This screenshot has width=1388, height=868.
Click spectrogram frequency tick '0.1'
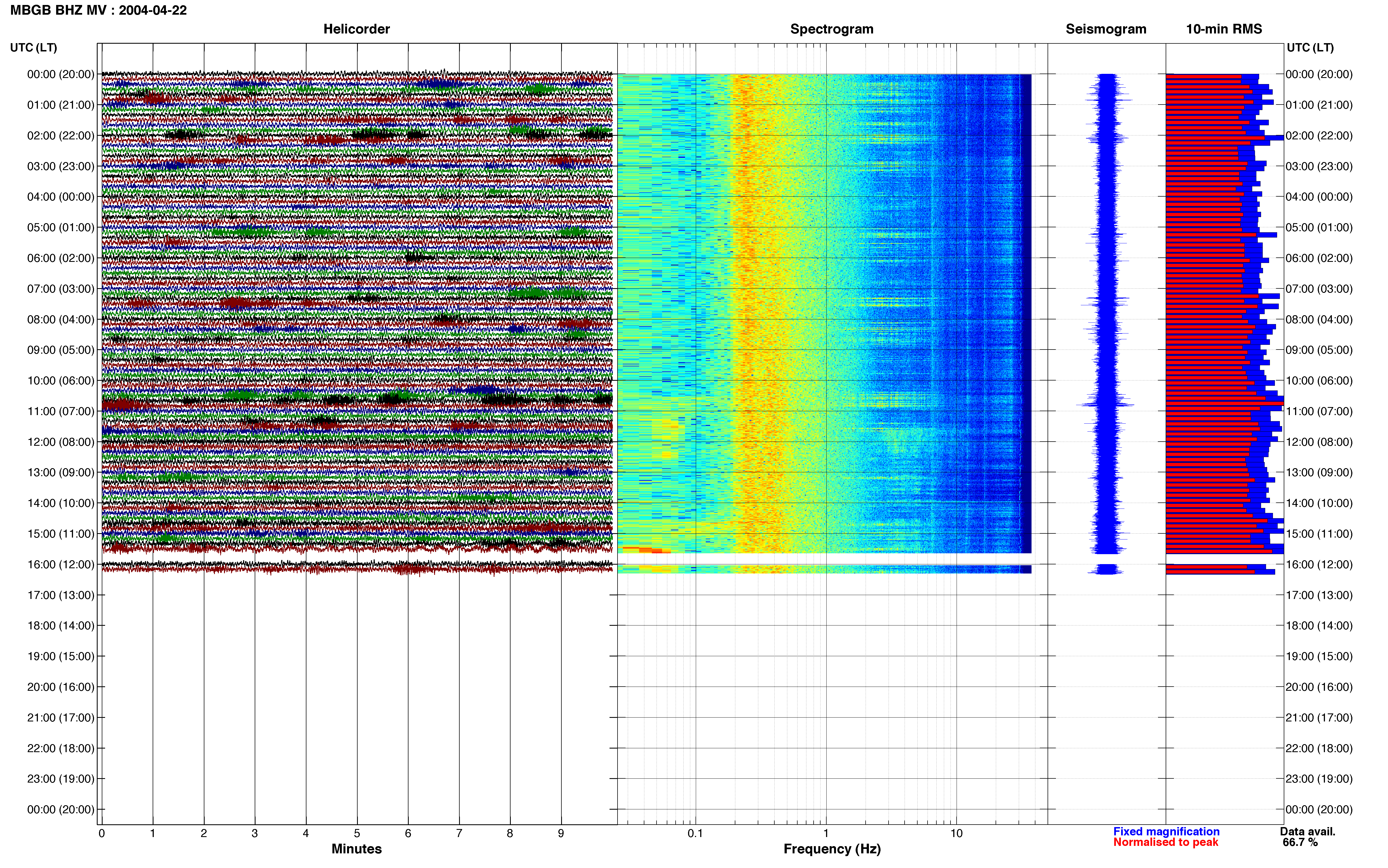pos(695,833)
